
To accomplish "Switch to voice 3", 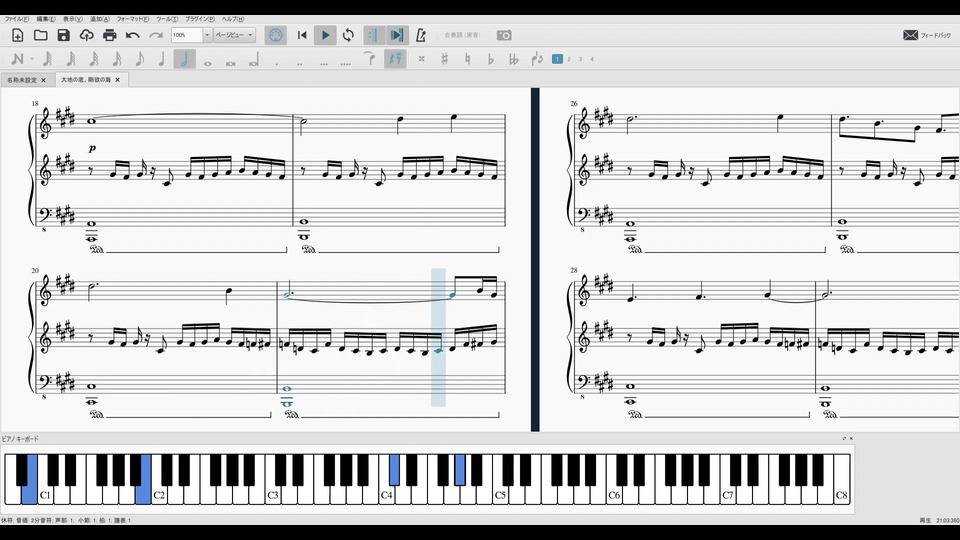I will click(580, 59).
